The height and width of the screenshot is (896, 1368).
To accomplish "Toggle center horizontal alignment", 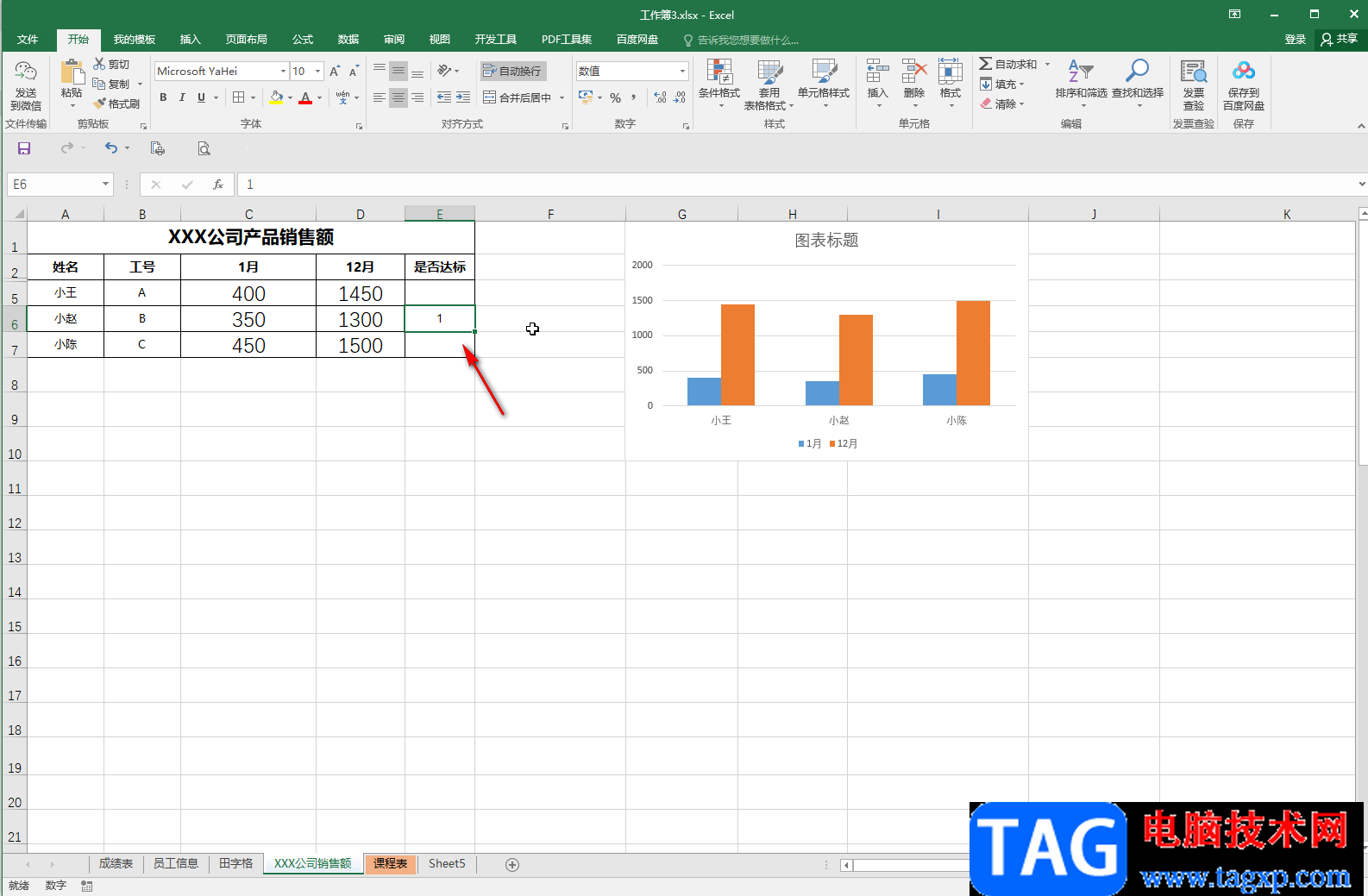I will pyautogui.click(x=398, y=97).
